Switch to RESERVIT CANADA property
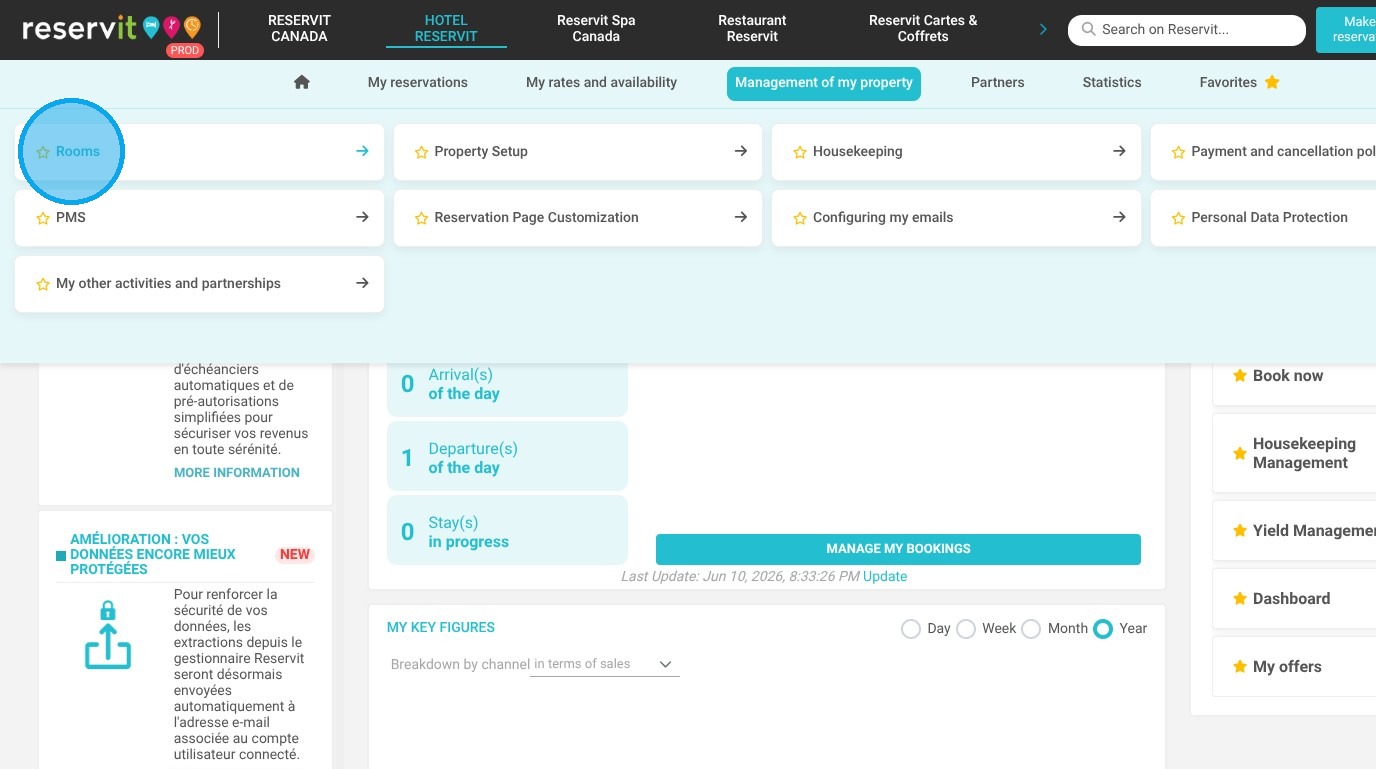1376x769 pixels. (x=299, y=28)
